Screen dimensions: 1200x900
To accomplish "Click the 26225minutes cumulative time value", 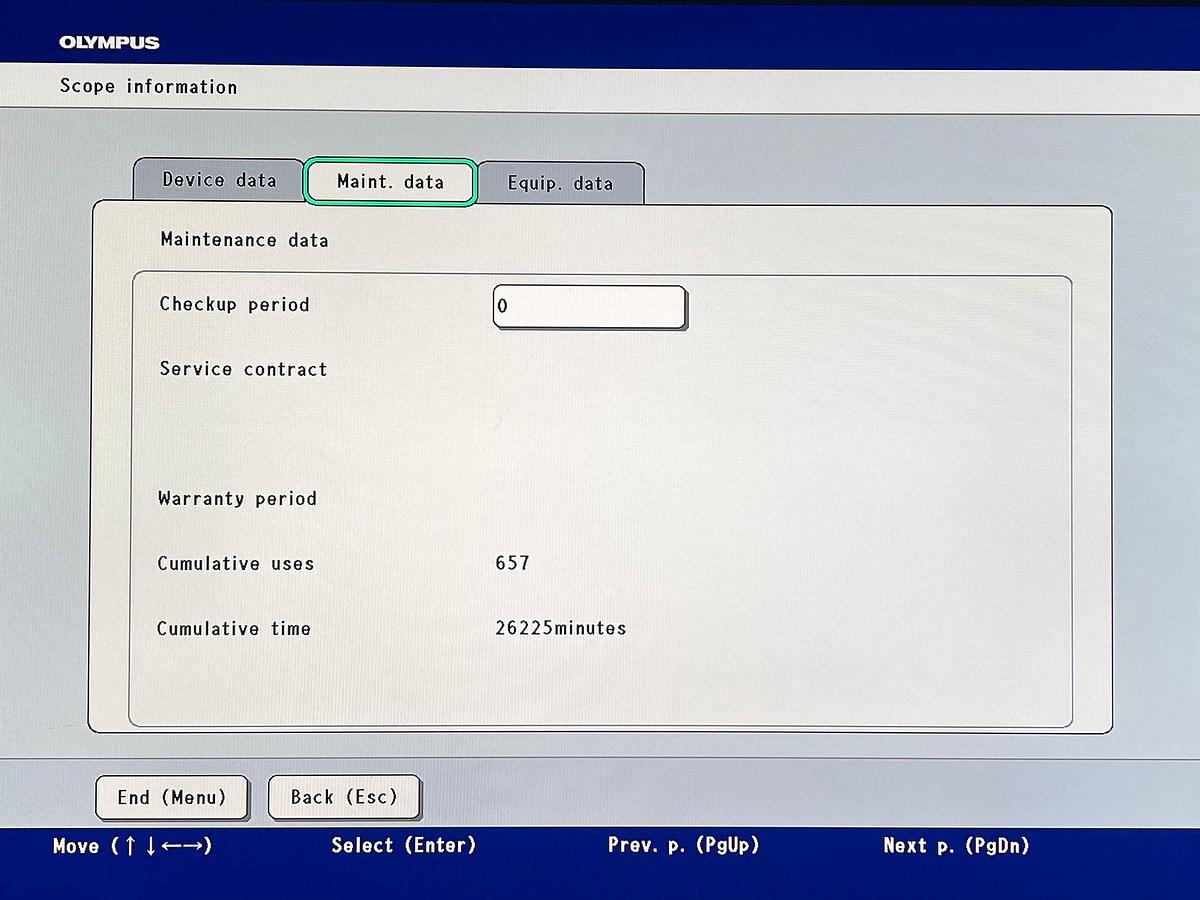I will pyautogui.click(x=560, y=629).
